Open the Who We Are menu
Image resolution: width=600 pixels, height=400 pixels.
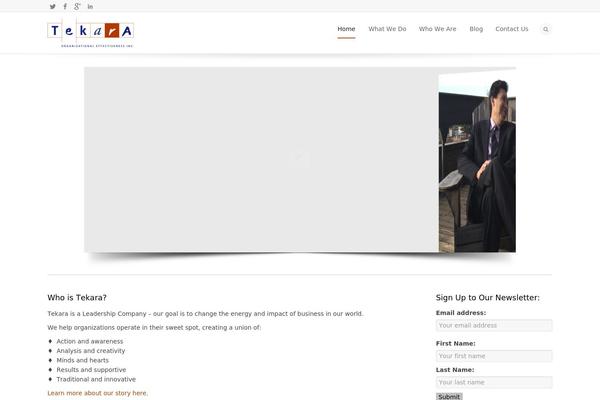tap(437, 29)
